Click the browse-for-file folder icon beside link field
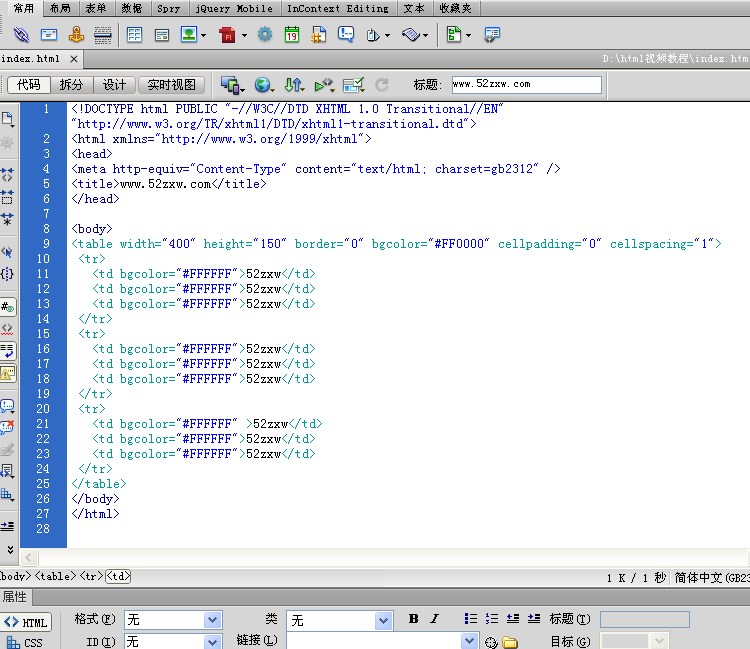 click(x=510, y=642)
